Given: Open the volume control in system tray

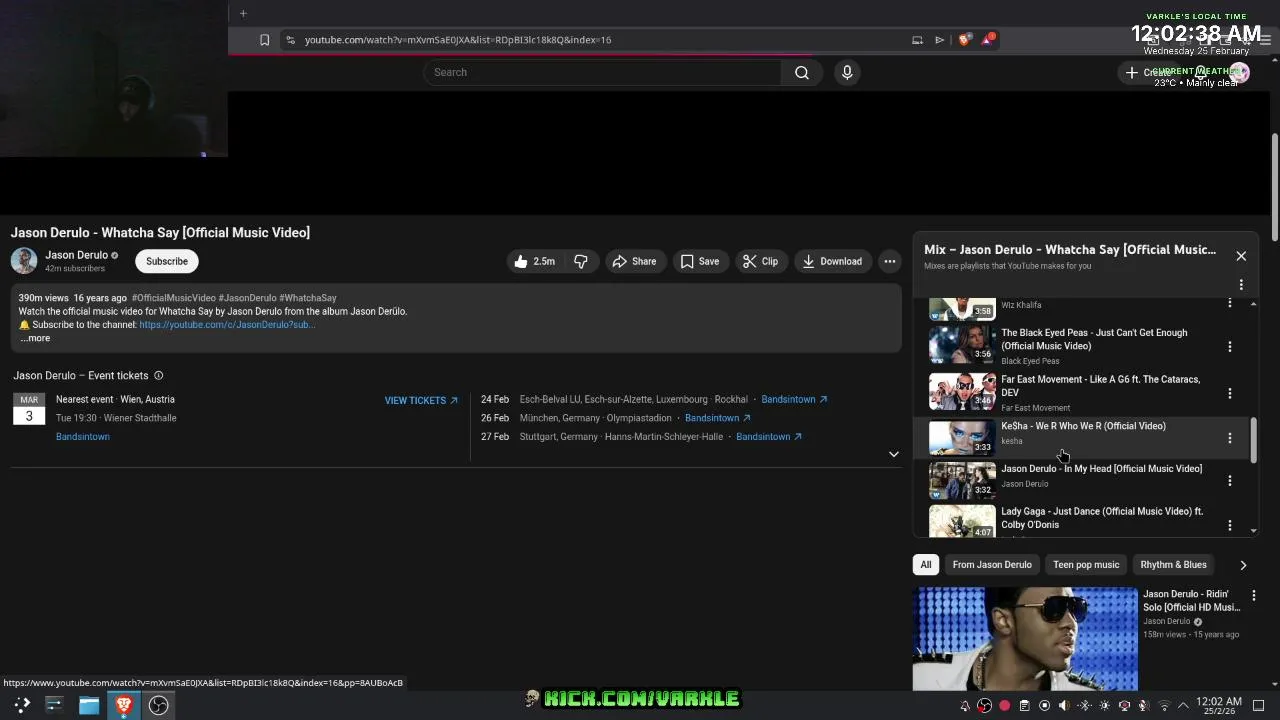Looking at the screenshot, I should pyautogui.click(x=1064, y=705).
